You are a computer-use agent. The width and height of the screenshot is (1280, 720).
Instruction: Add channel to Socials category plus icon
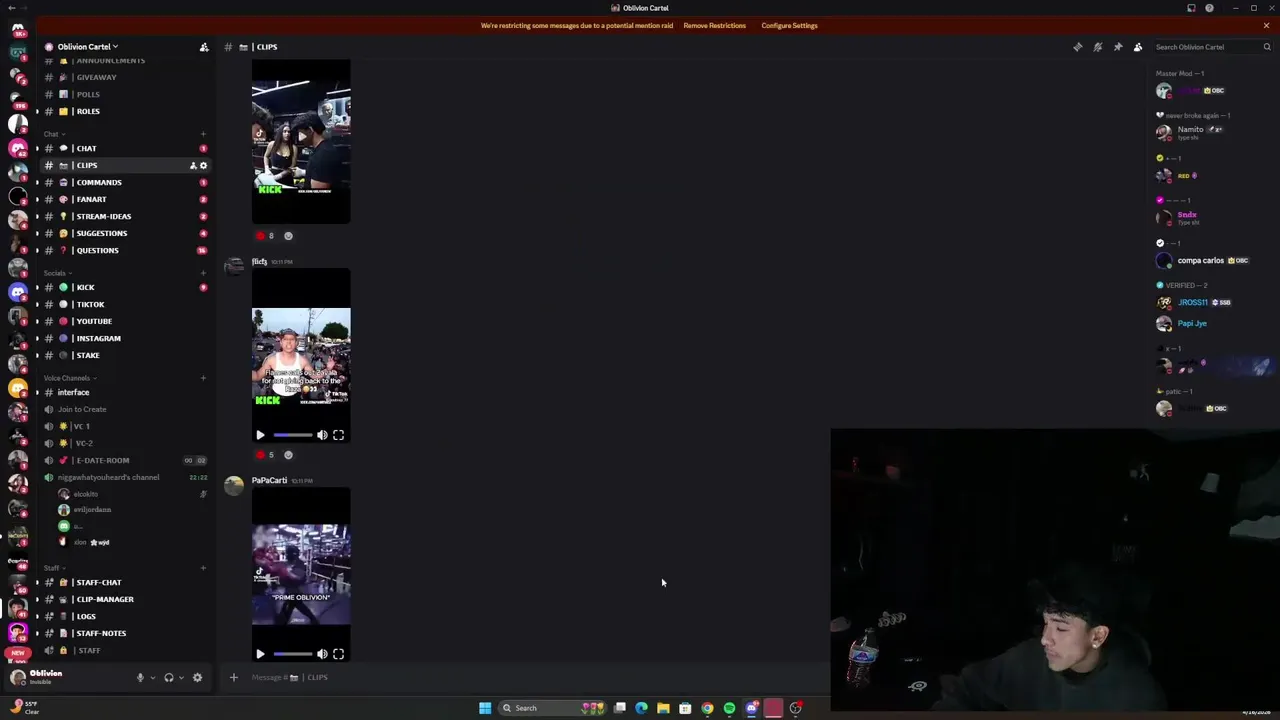203,273
